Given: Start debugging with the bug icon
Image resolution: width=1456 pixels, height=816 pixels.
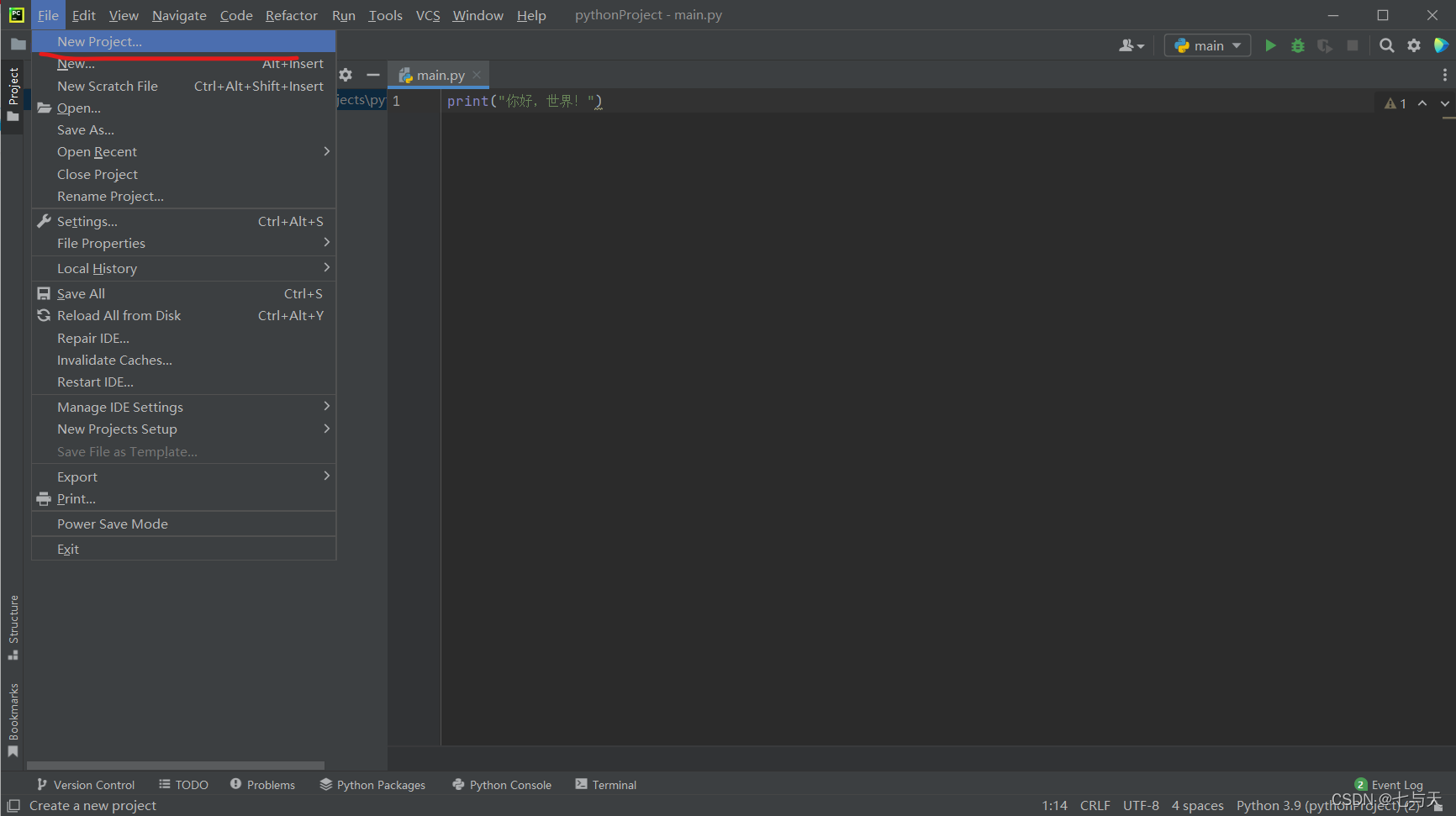Looking at the screenshot, I should tap(1298, 45).
